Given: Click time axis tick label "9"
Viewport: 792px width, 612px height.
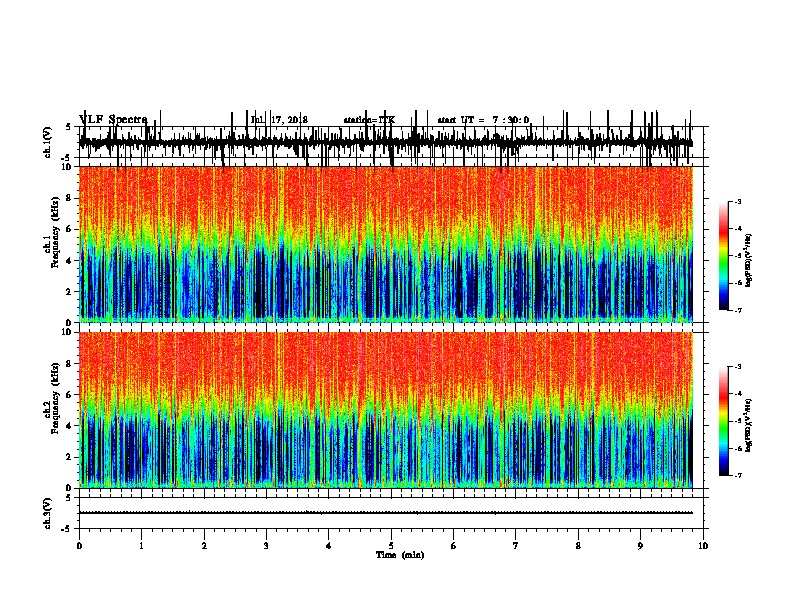Looking at the screenshot, I should (640, 546).
